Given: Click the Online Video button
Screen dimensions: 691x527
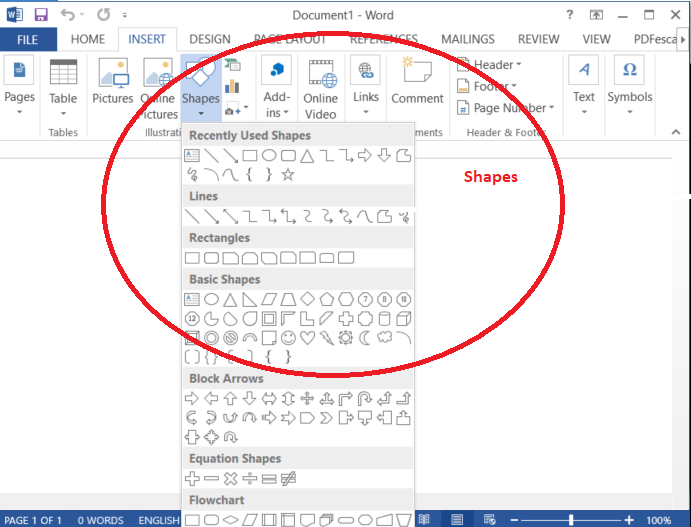Looking at the screenshot, I should pyautogui.click(x=320, y=89).
